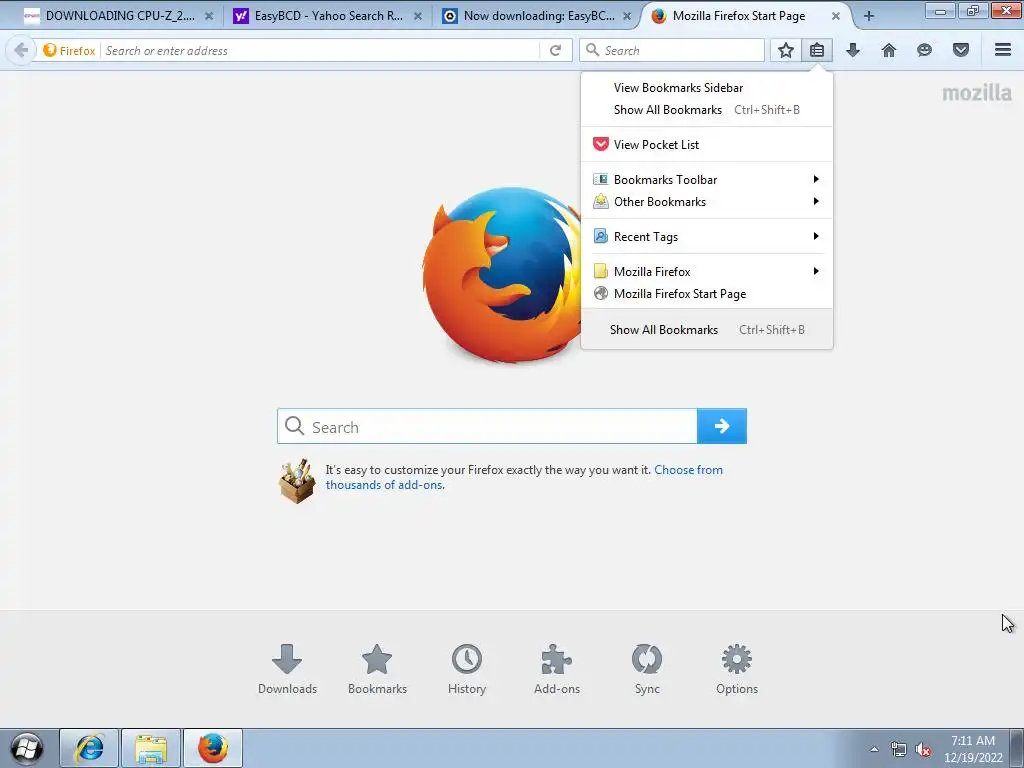Click the back arrow button
The width and height of the screenshot is (1024, 768).
click(x=21, y=50)
